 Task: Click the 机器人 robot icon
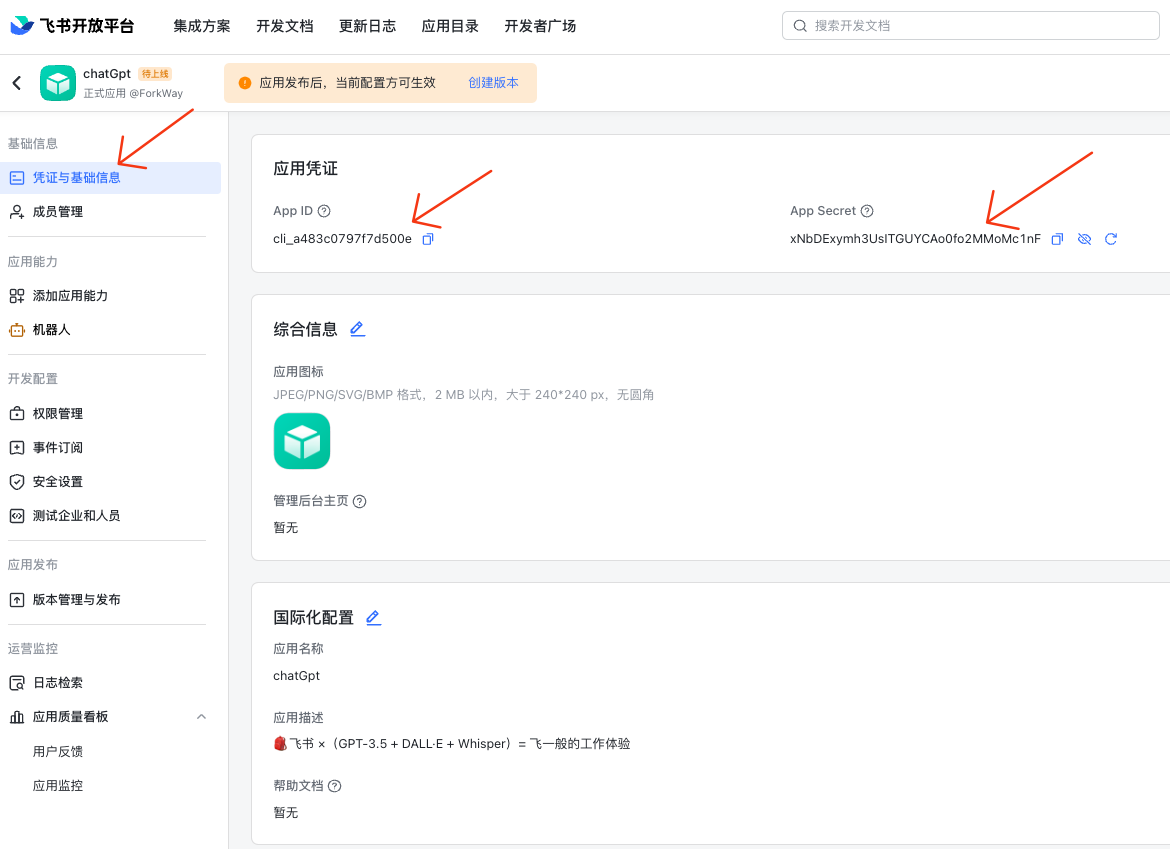16,330
